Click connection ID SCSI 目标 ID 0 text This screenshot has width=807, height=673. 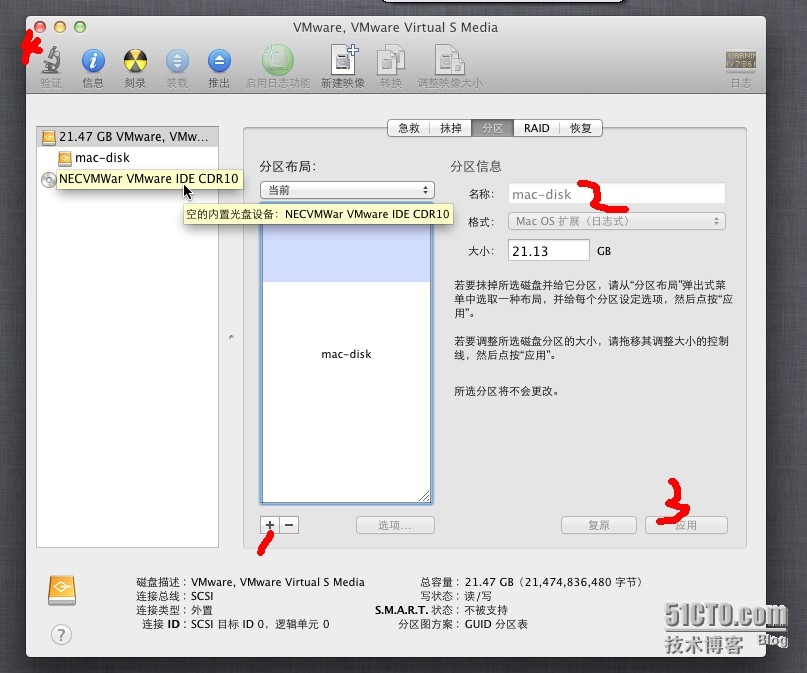point(260,624)
